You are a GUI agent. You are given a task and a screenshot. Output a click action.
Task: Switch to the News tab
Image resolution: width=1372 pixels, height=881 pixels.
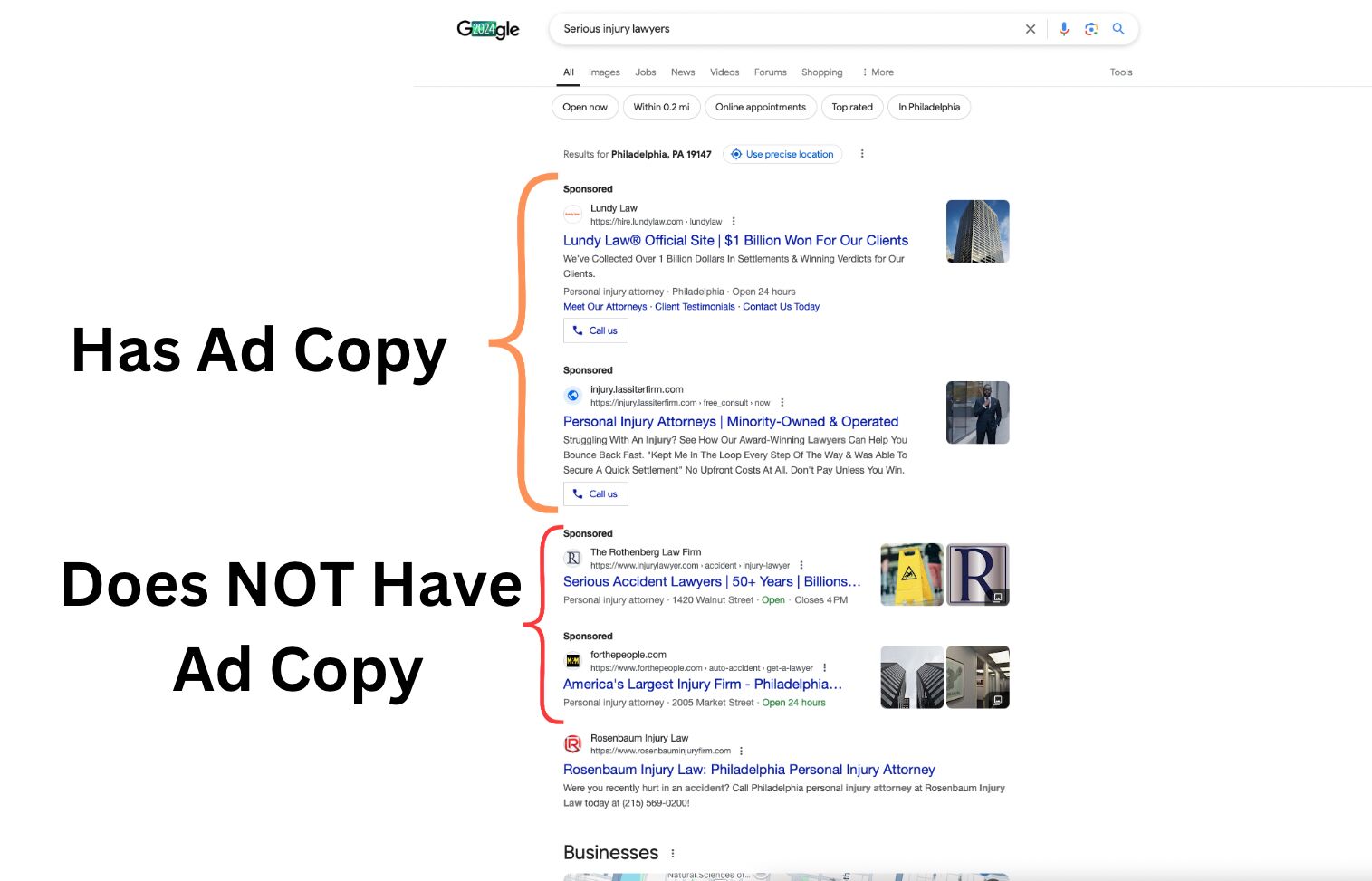(682, 72)
